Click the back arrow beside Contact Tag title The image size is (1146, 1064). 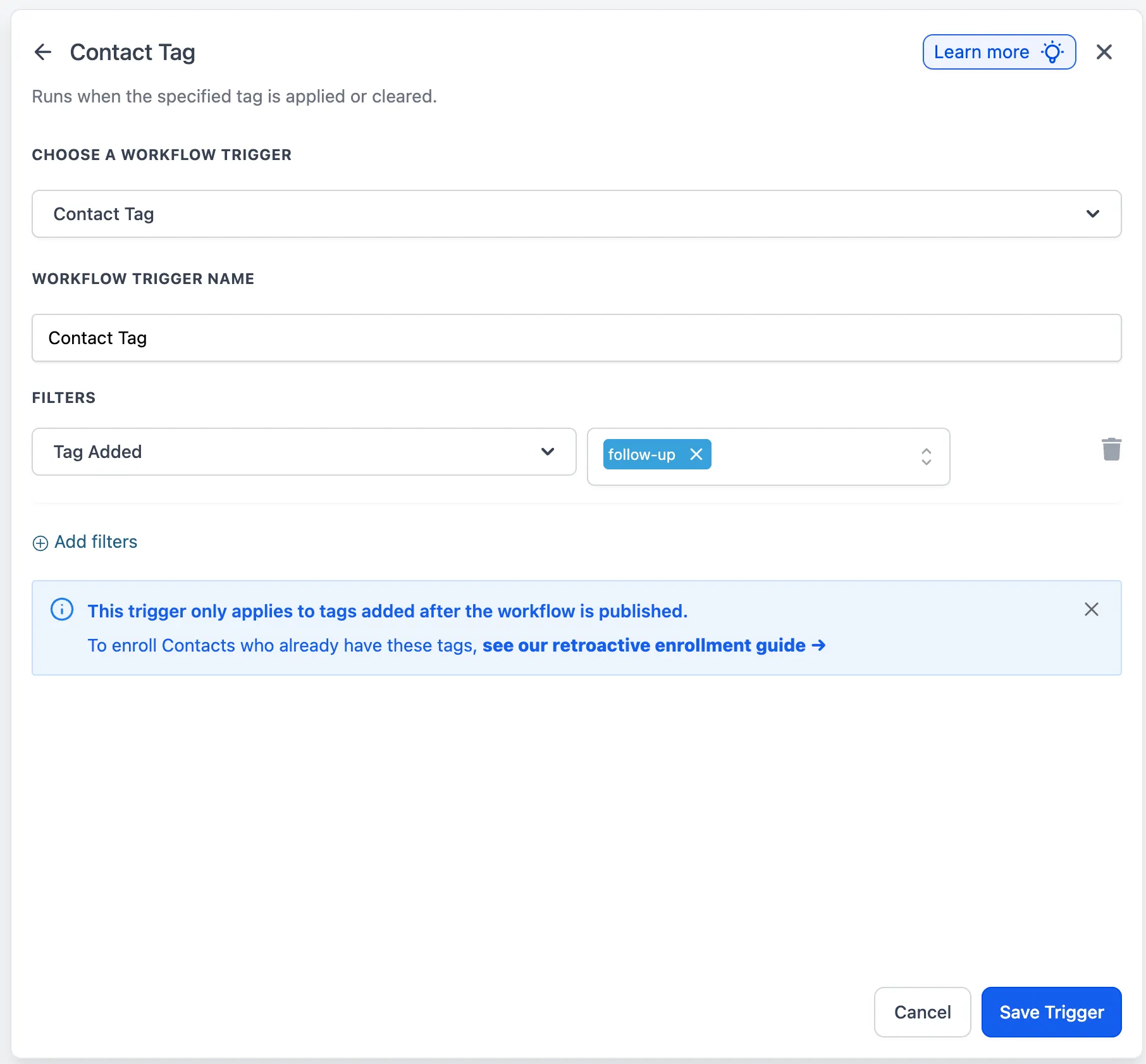42,52
